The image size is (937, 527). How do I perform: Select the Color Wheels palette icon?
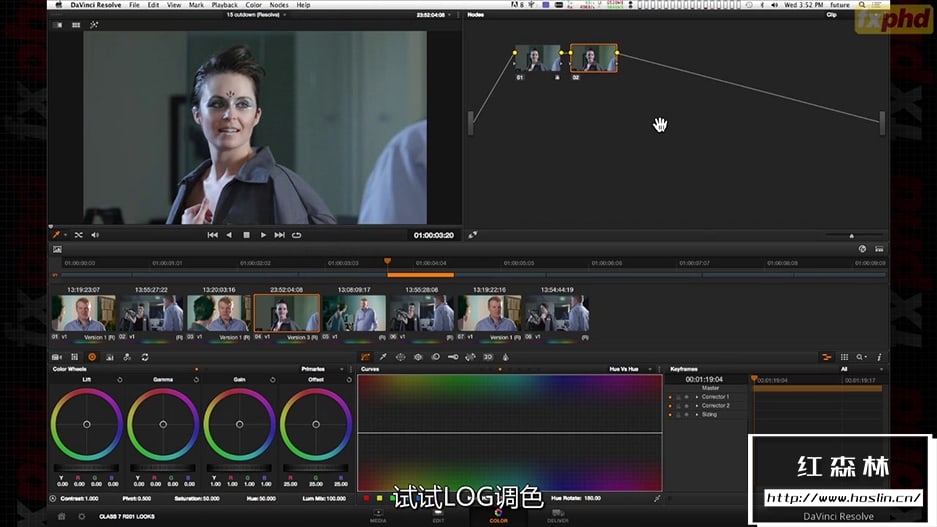92,357
